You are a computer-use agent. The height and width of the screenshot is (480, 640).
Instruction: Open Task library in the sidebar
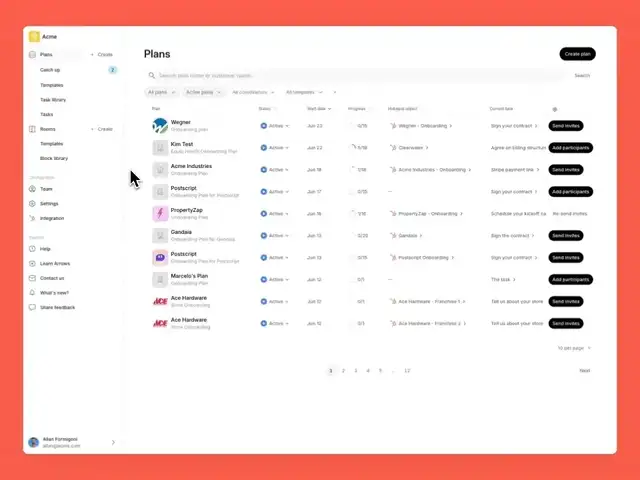53,100
